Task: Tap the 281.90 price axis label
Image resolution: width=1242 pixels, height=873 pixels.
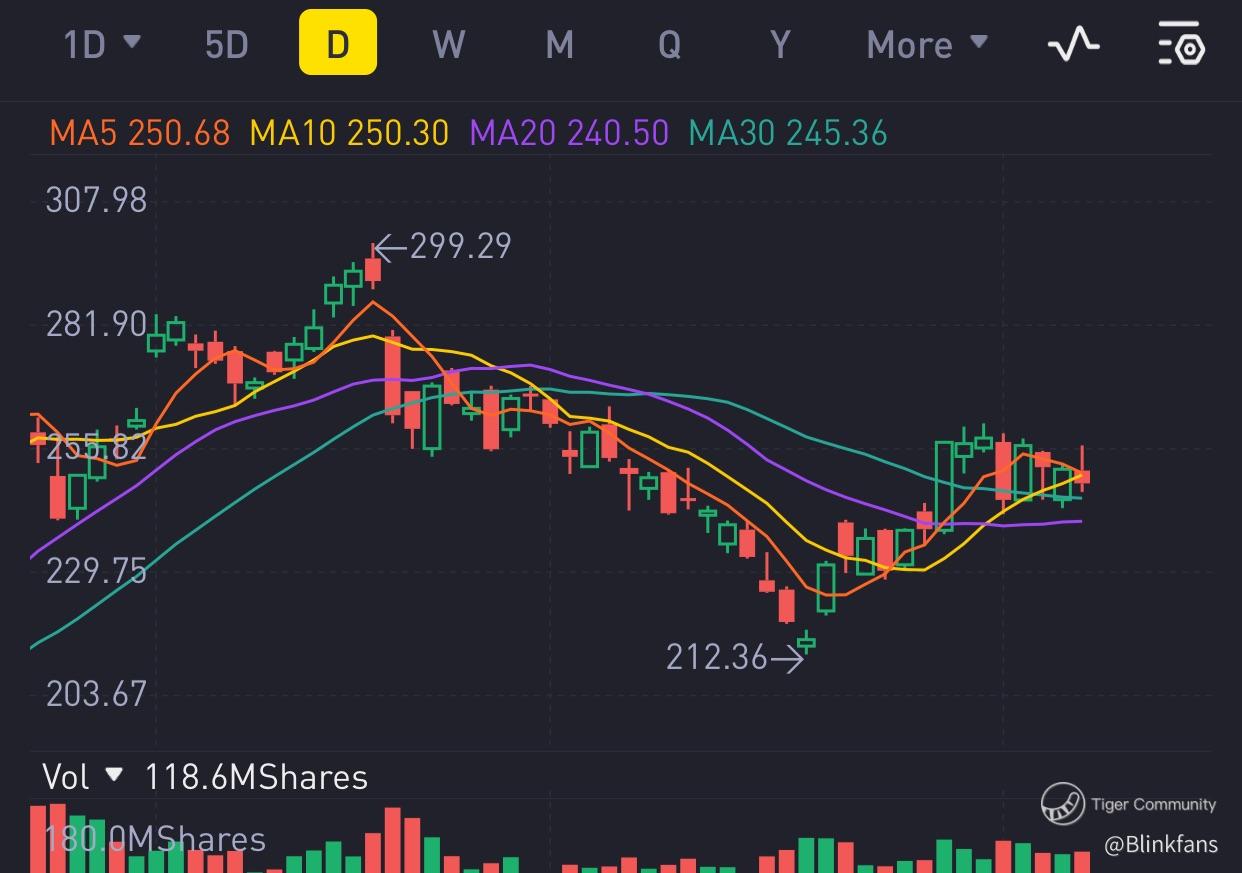Action: 96,324
